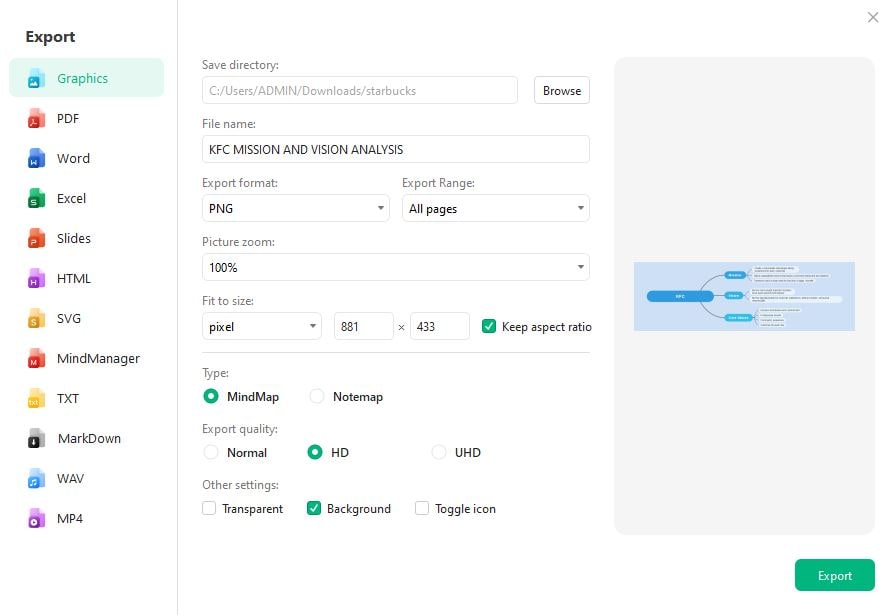Click the width field showing 881
This screenshot has width=895, height=615.
point(364,326)
